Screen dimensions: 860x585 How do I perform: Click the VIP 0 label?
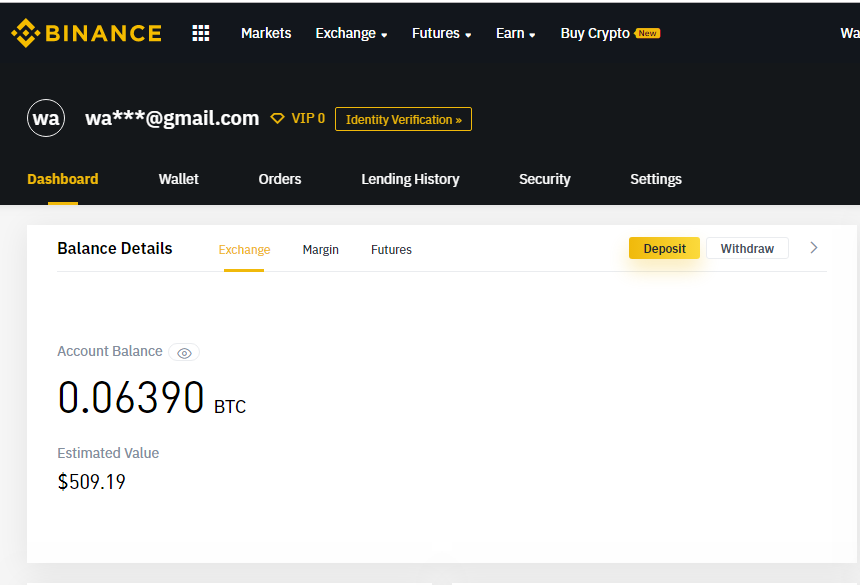(x=308, y=118)
